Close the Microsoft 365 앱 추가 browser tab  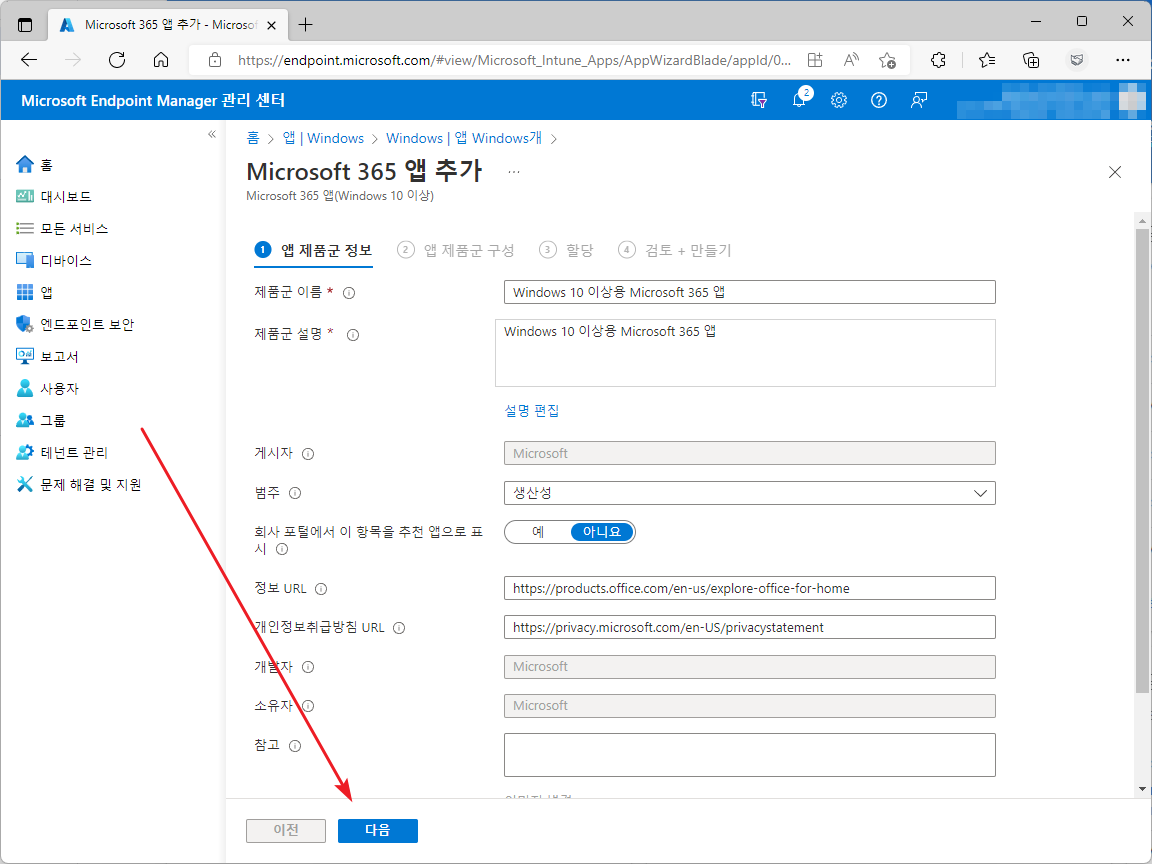tap(271, 25)
